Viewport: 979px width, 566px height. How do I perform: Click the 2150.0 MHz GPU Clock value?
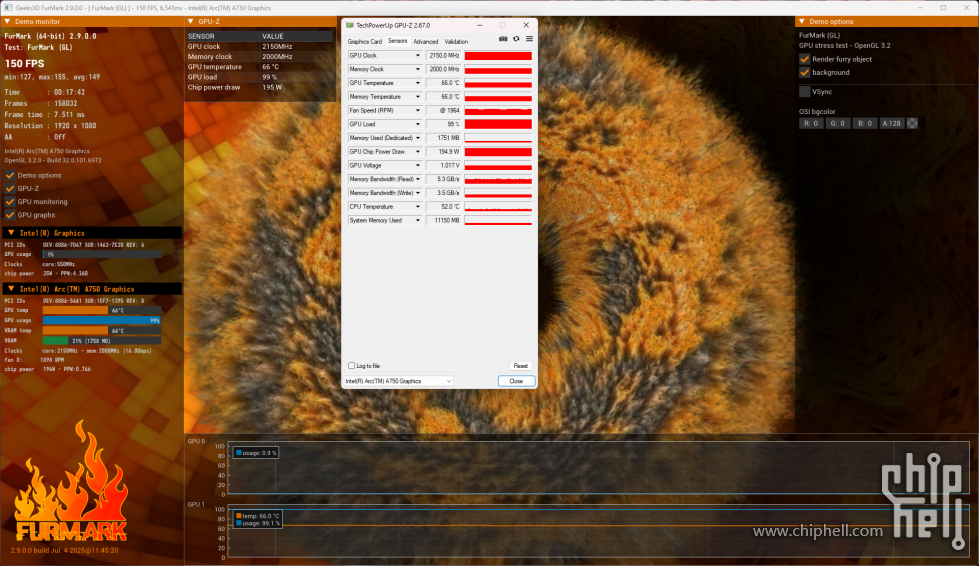[443, 56]
